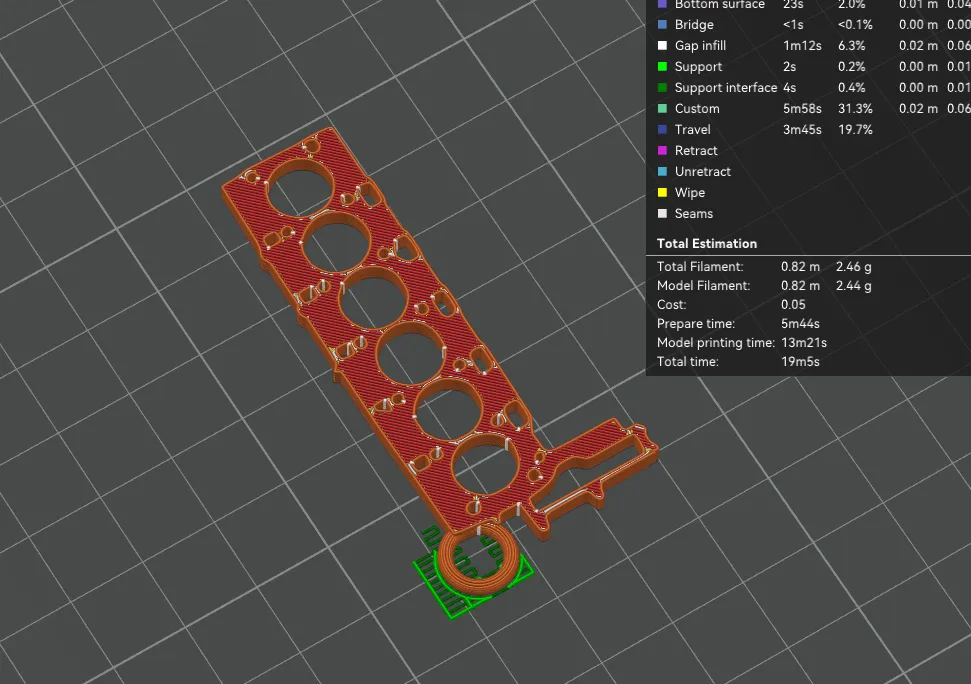Viewport: 971px width, 684px height.
Task: Click the Model Filament weight 2.44 g
Action: pyautogui.click(x=853, y=286)
